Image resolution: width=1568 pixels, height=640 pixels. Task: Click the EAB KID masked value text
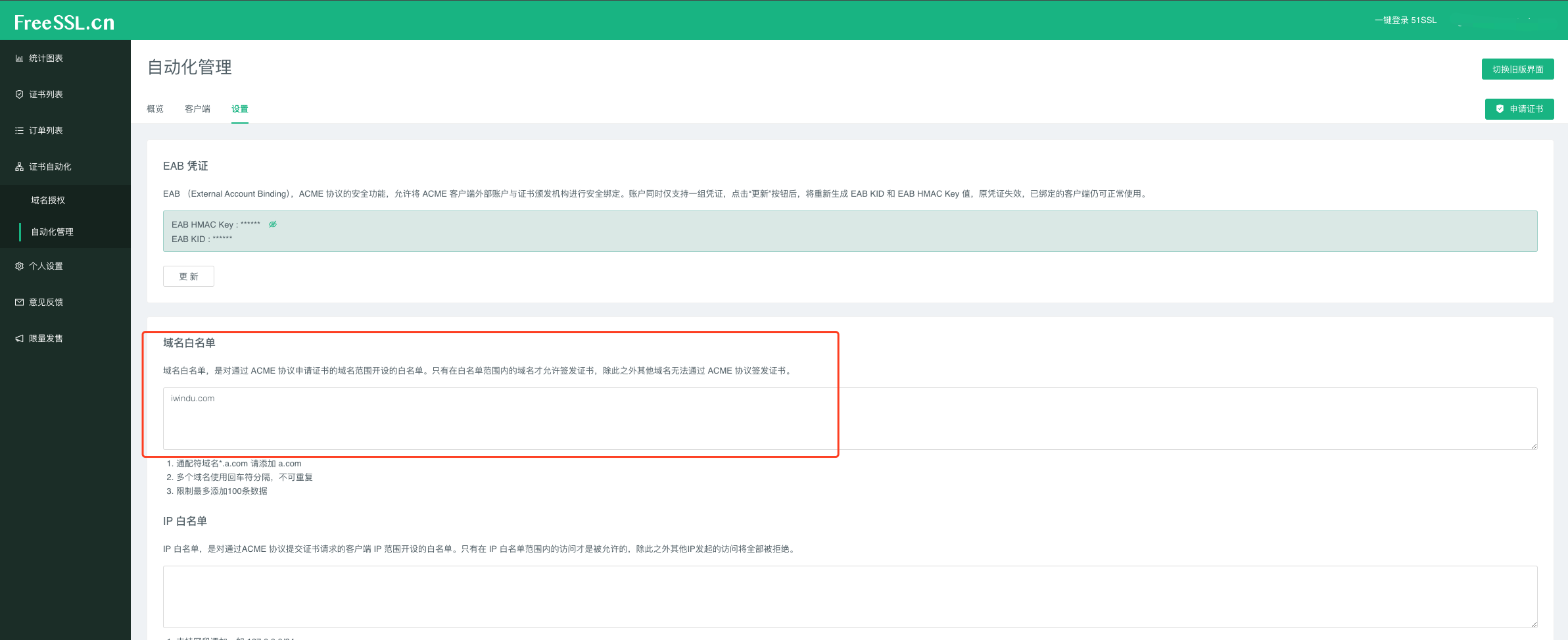click(222, 239)
